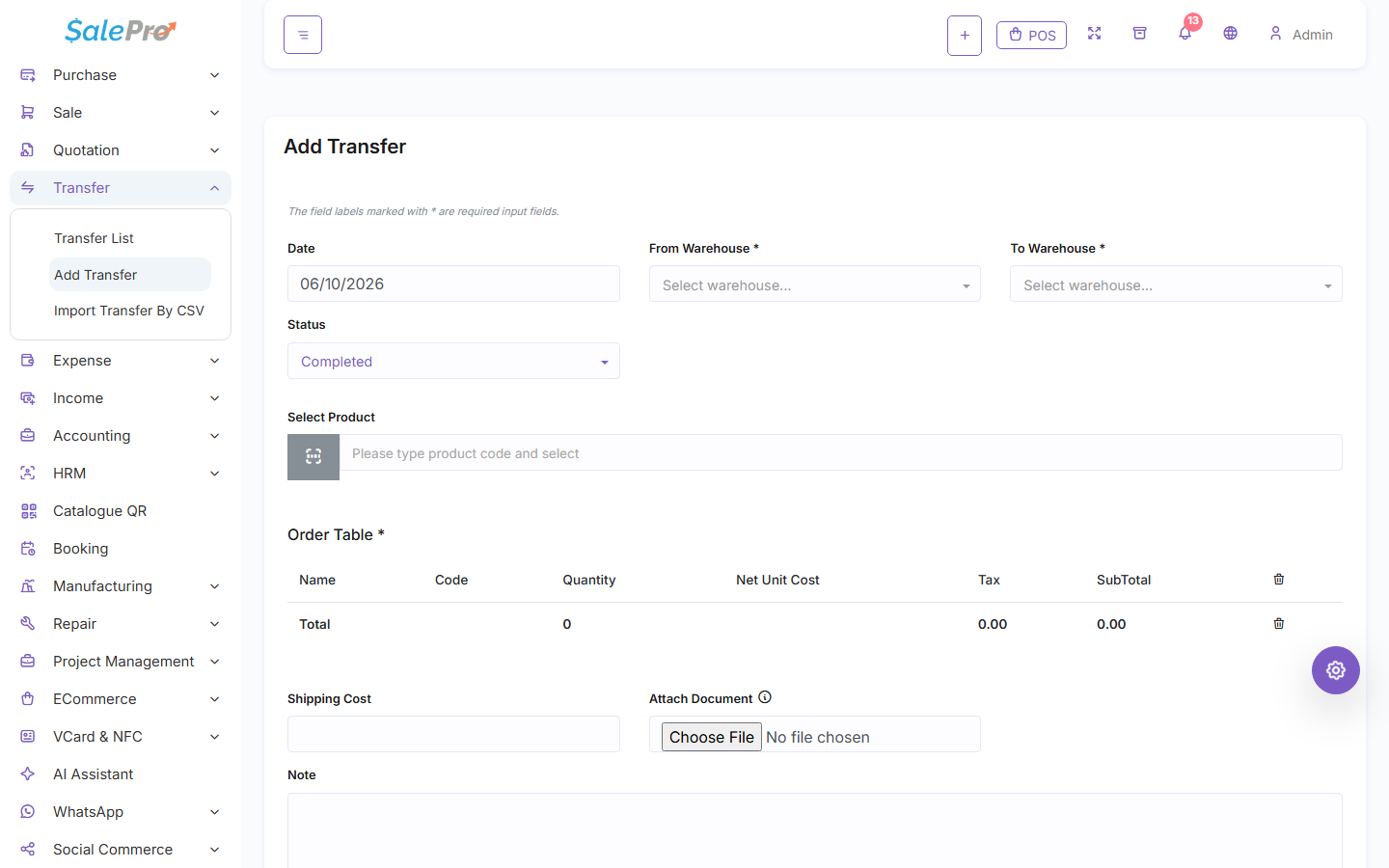The width and height of the screenshot is (1389, 868).
Task: Open Import Transfer By CSV
Action: coord(129,311)
